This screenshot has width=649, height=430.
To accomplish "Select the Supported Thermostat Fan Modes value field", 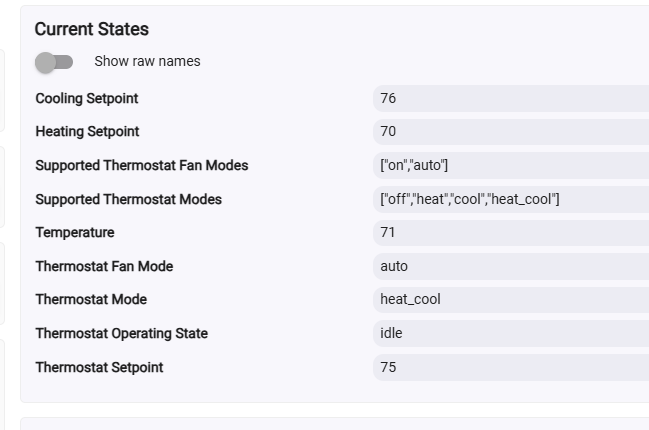I will click(x=510, y=165).
